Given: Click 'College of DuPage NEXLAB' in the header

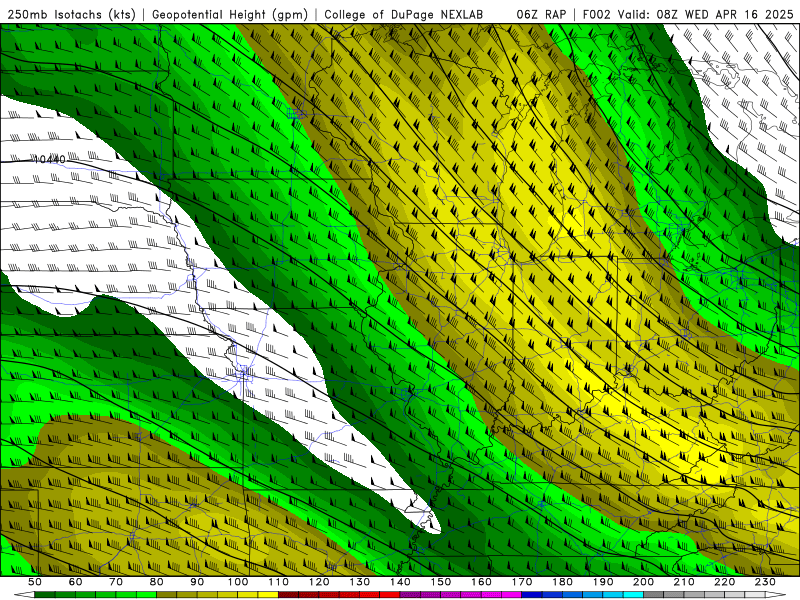Looking at the screenshot, I should tap(404, 14).
